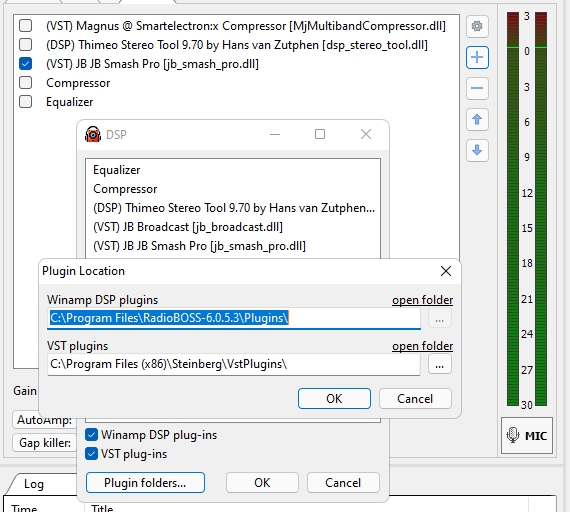Switch to the Log tab

[34, 484]
